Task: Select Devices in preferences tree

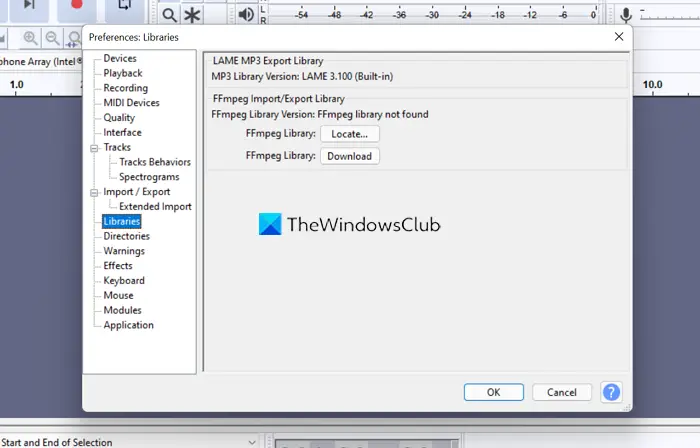Action: point(120,58)
